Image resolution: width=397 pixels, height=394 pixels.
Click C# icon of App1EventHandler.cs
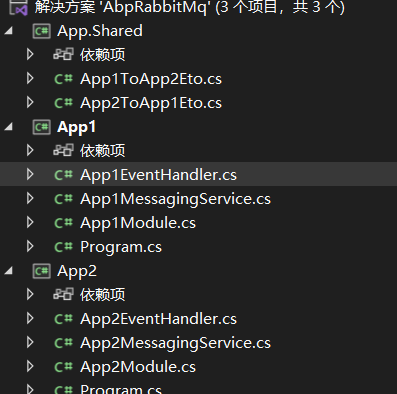[63, 175]
